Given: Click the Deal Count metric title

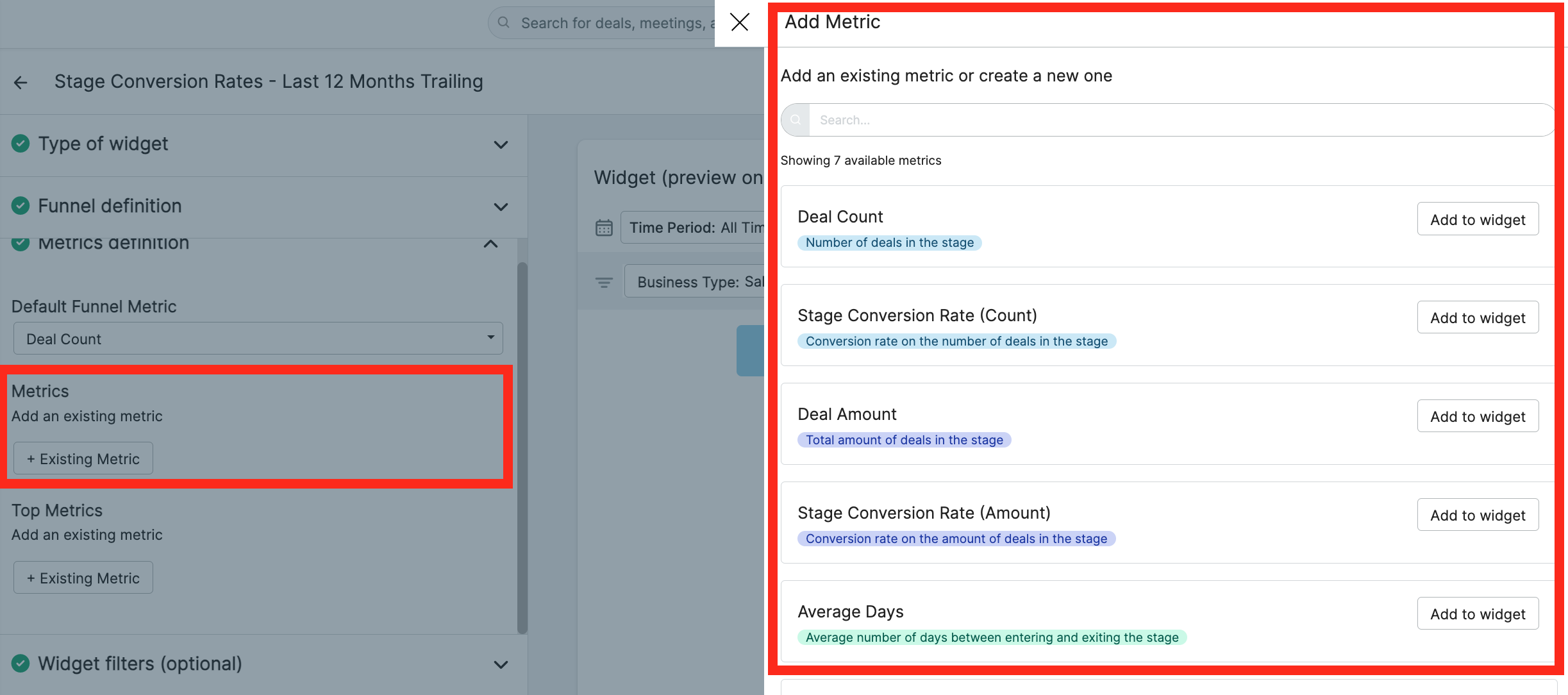Looking at the screenshot, I should pos(840,217).
